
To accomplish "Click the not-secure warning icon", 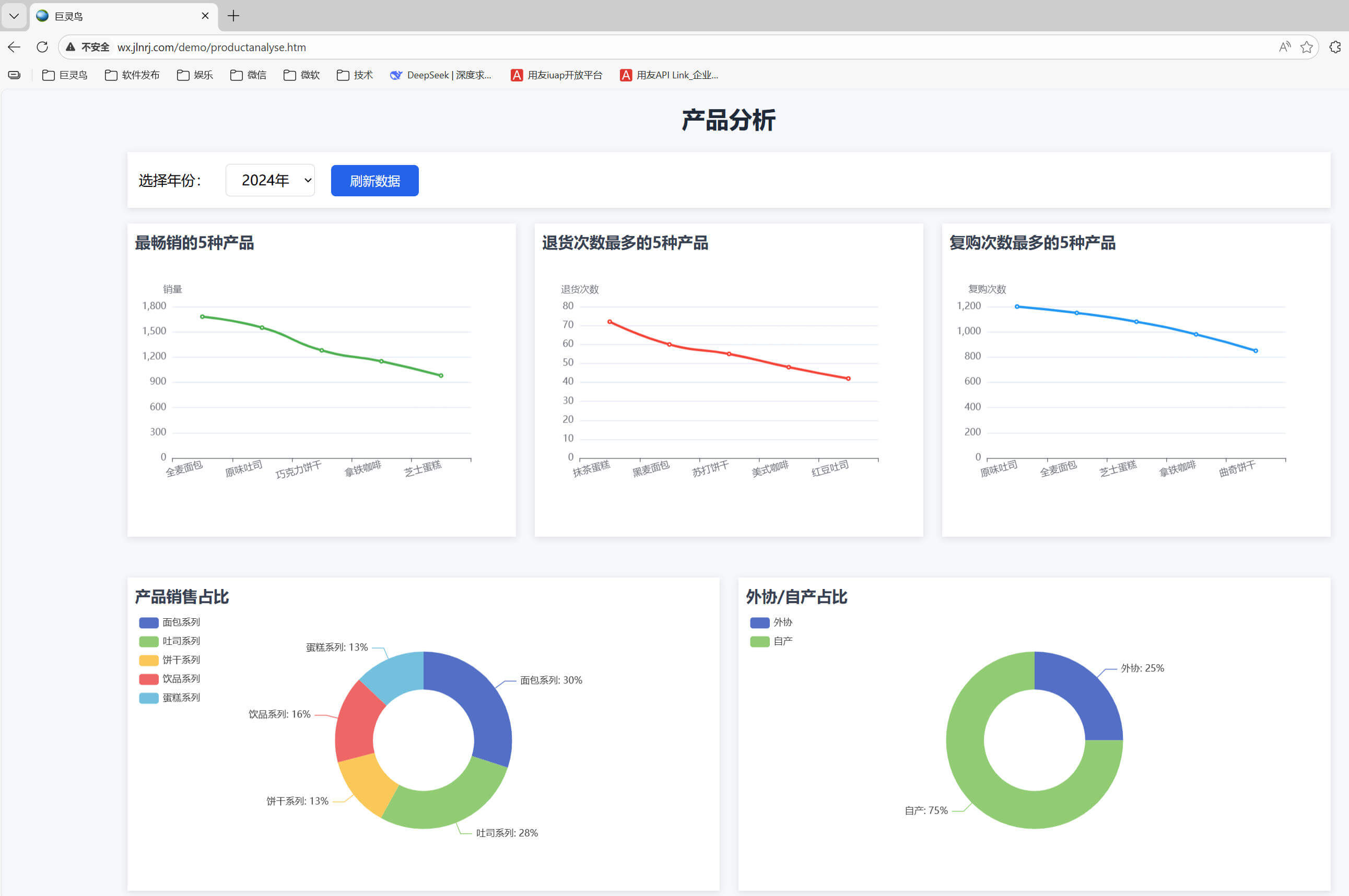I will (x=71, y=47).
